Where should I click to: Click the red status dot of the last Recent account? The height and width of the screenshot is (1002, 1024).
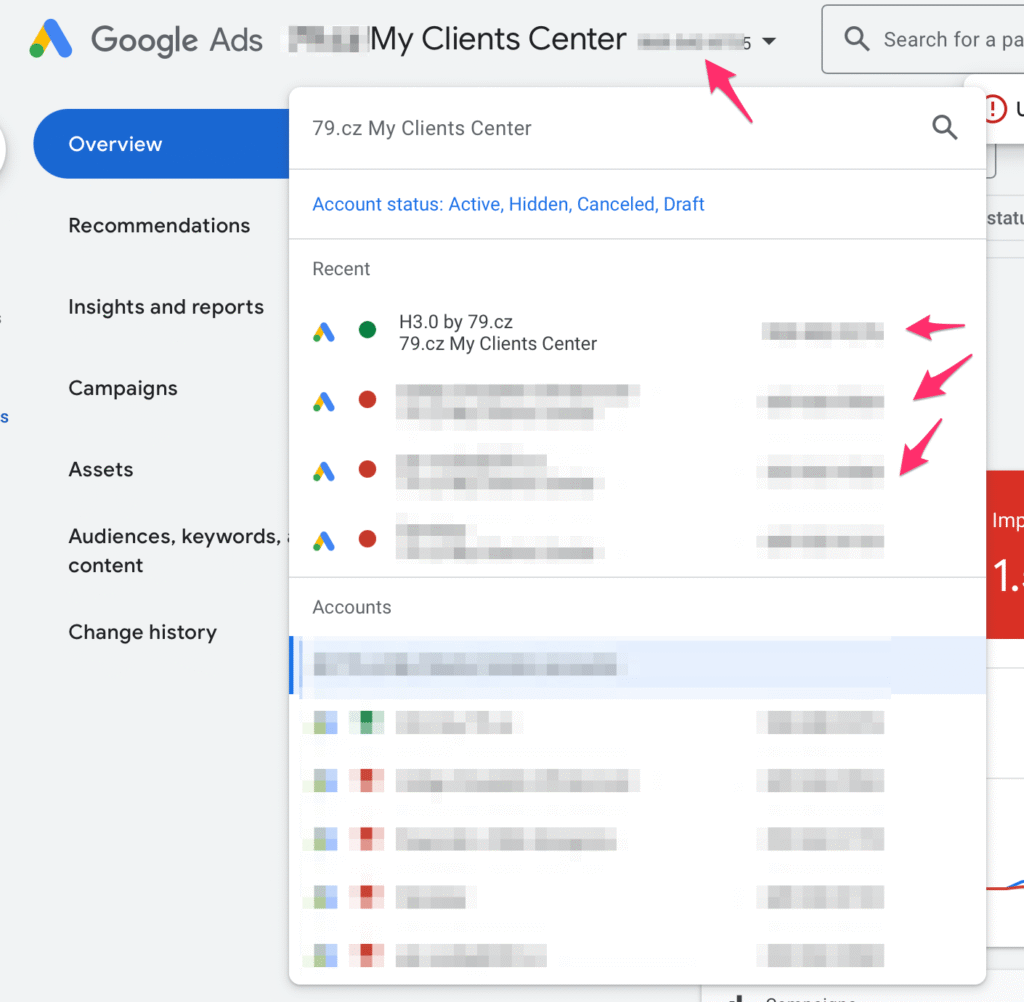pyautogui.click(x=367, y=539)
